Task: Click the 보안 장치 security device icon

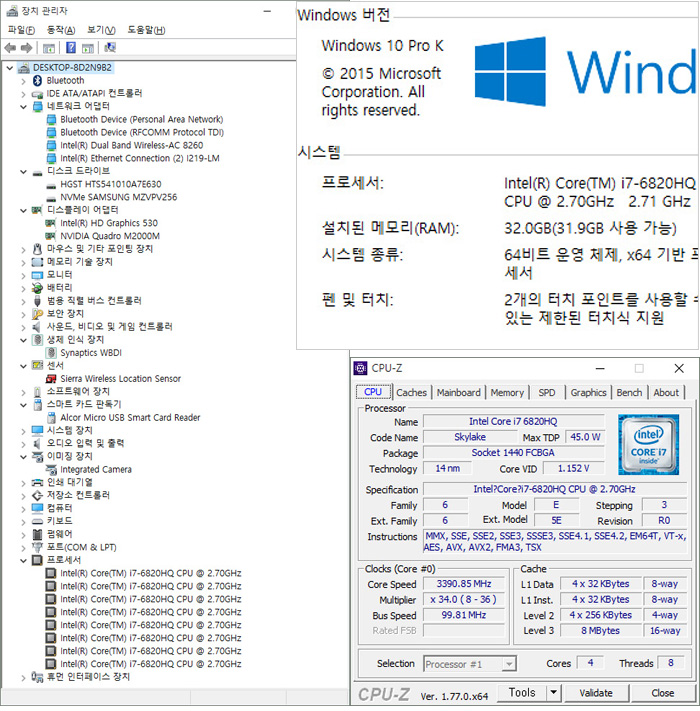Action: (x=38, y=314)
